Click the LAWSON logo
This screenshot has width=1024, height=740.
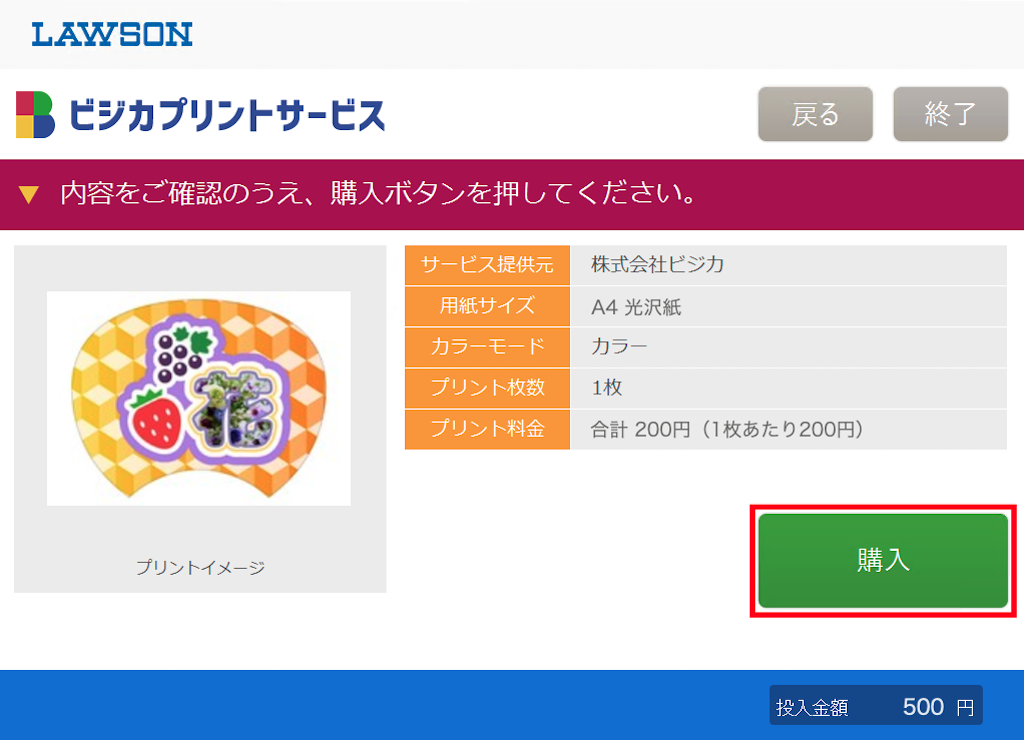(x=112, y=35)
